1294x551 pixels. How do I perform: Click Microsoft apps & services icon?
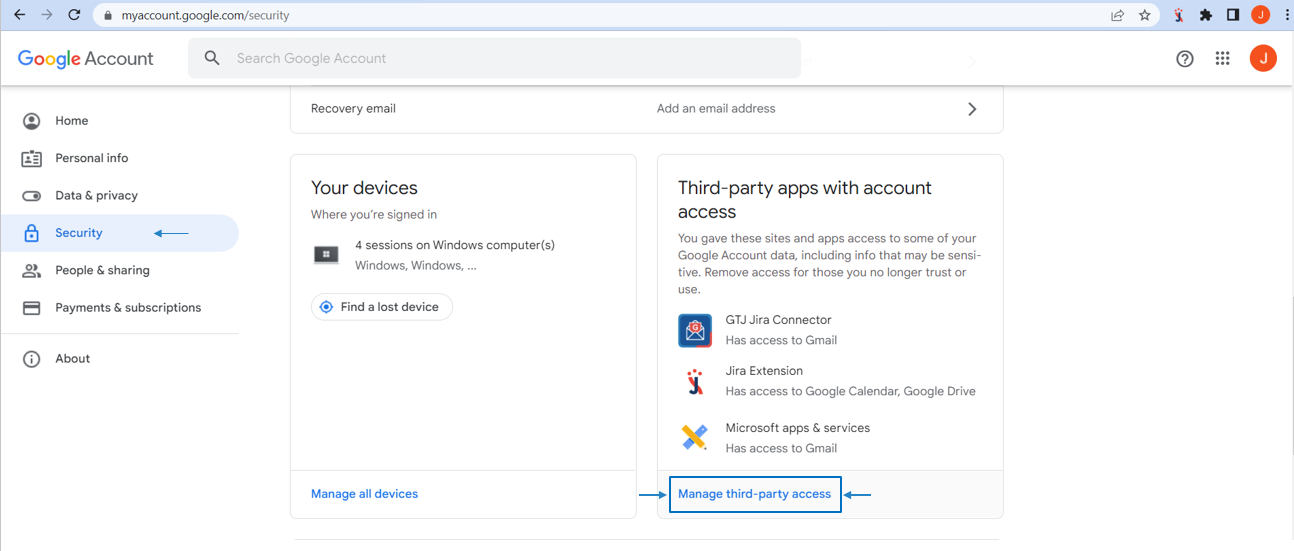coord(695,437)
